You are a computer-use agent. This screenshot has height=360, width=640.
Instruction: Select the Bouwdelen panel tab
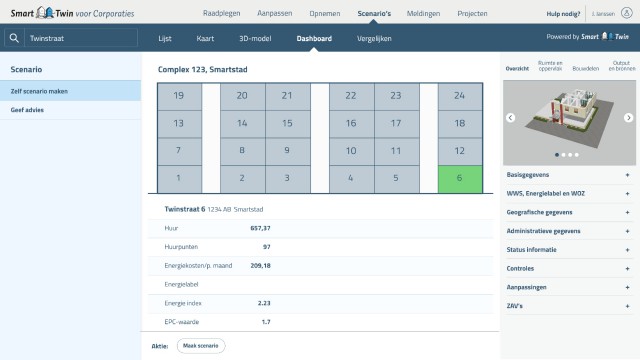[586, 69]
